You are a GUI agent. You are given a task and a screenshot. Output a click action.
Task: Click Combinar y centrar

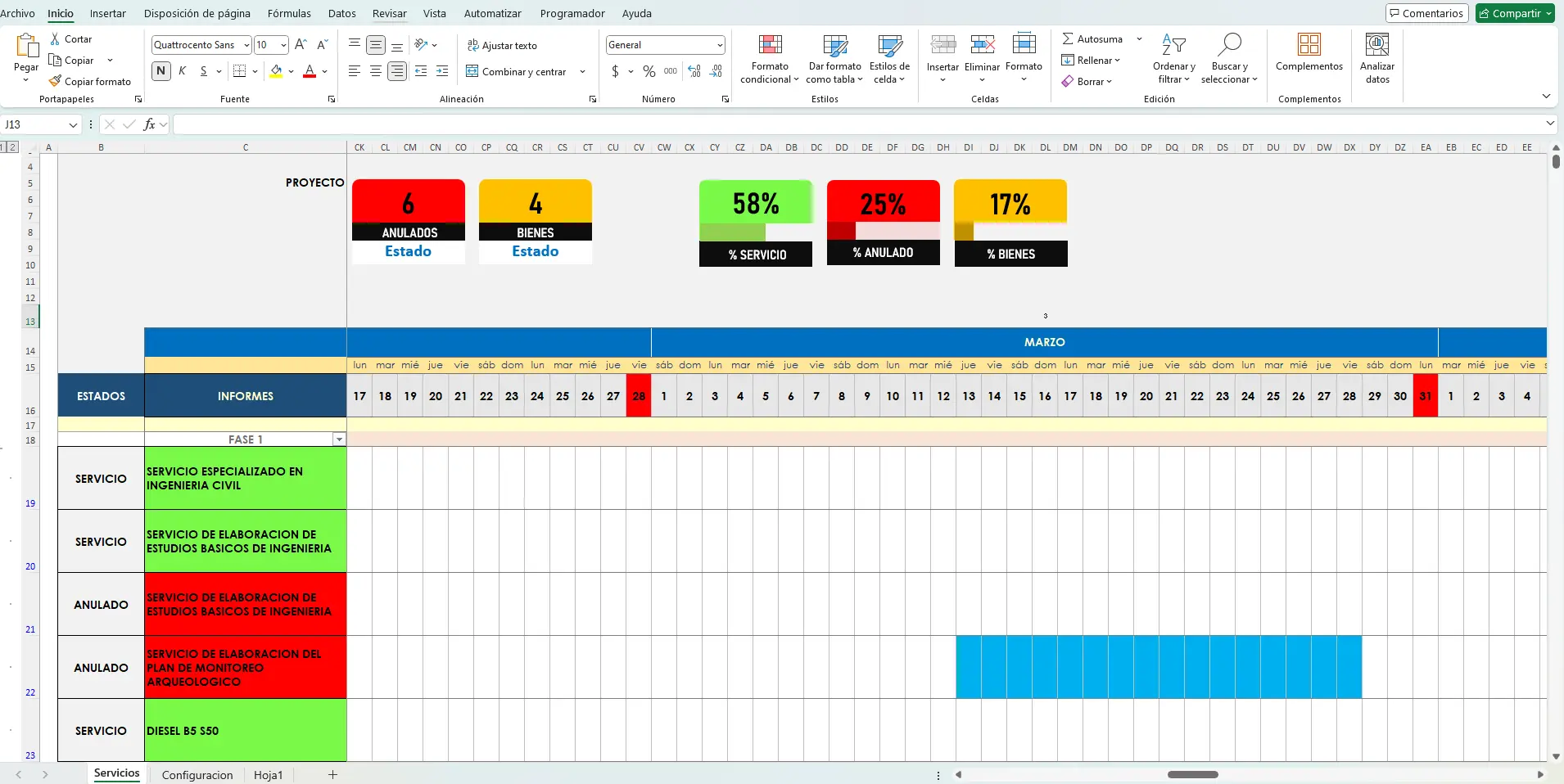[x=516, y=71]
